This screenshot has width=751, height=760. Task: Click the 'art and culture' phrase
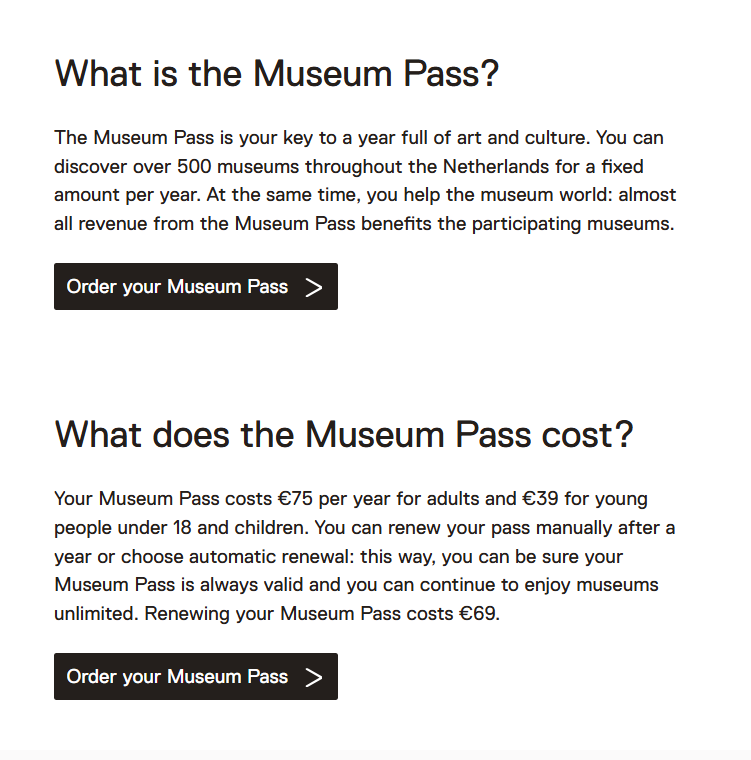pyautogui.click(x=523, y=138)
